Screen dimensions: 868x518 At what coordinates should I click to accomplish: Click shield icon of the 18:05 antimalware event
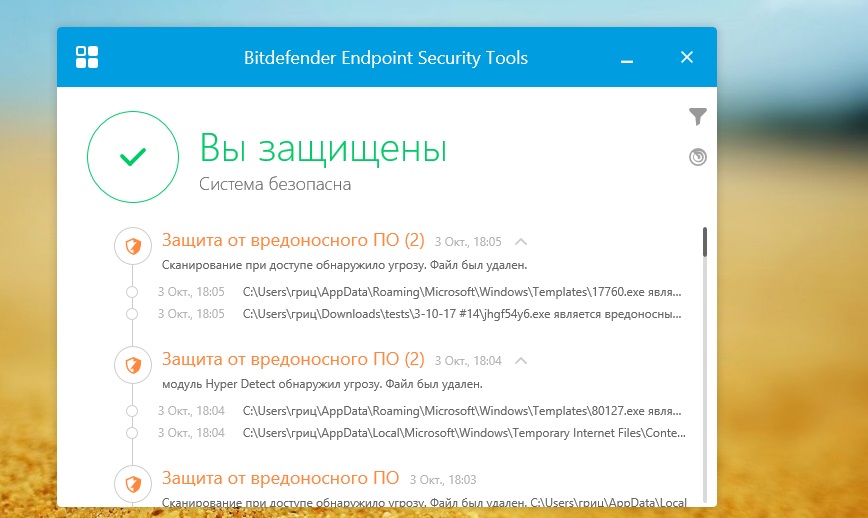(x=133, y=244)
